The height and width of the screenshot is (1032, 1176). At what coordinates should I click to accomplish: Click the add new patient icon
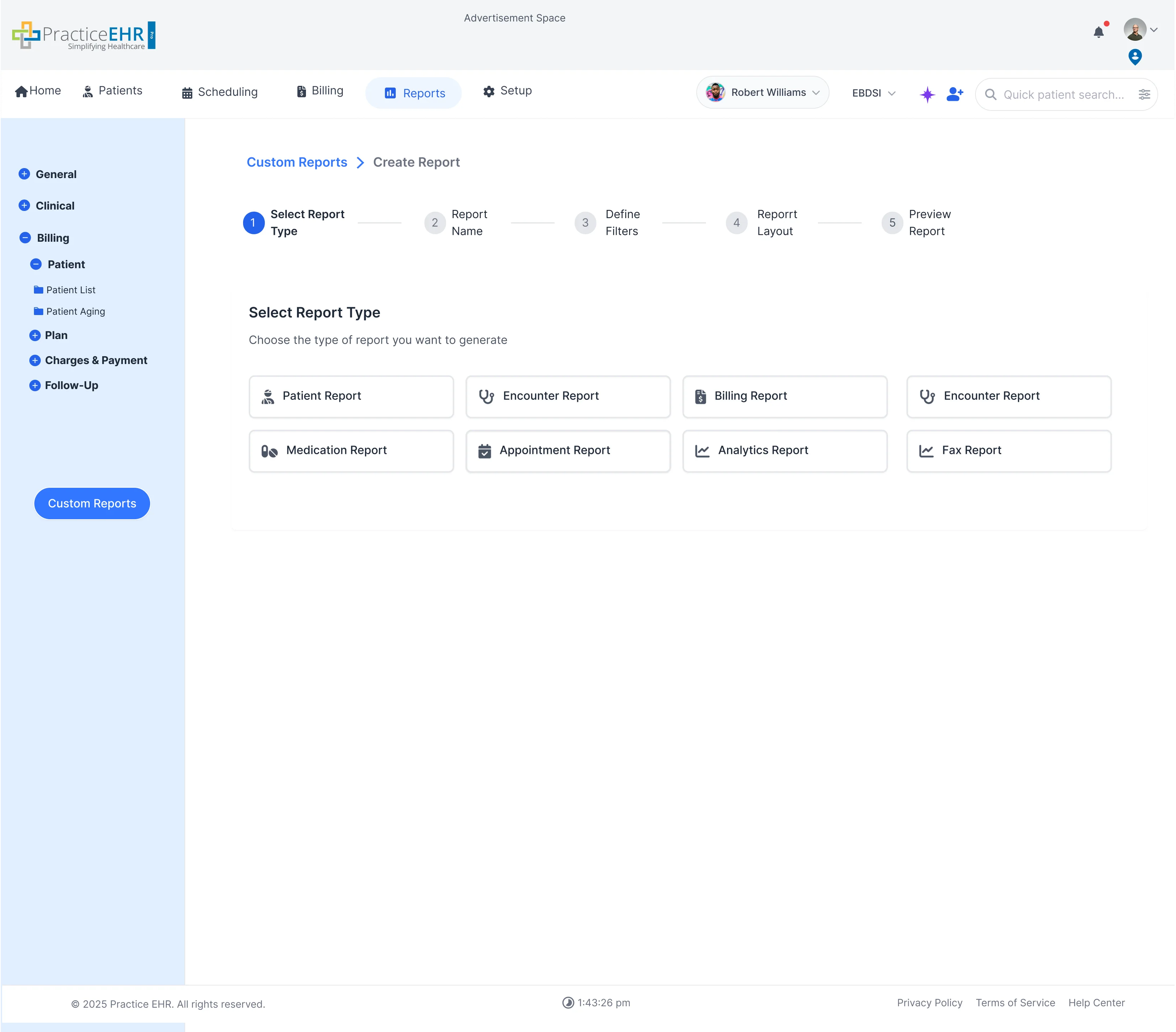click(x=954, y=94)
